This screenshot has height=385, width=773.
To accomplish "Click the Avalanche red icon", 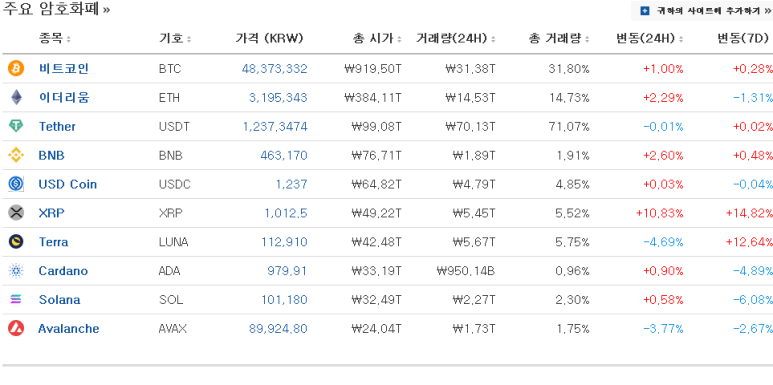I will pos(16,328).
